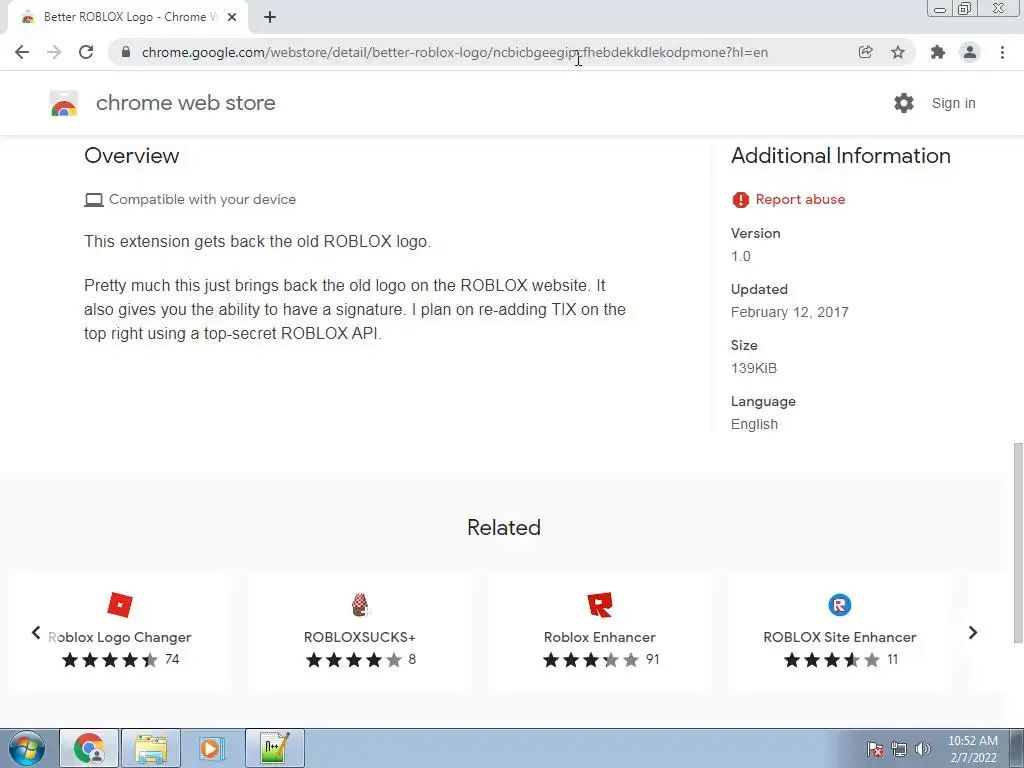Open Windows Explorer from taskbar
Viewport: 1024px width, 768px height.
pos(151,748)
